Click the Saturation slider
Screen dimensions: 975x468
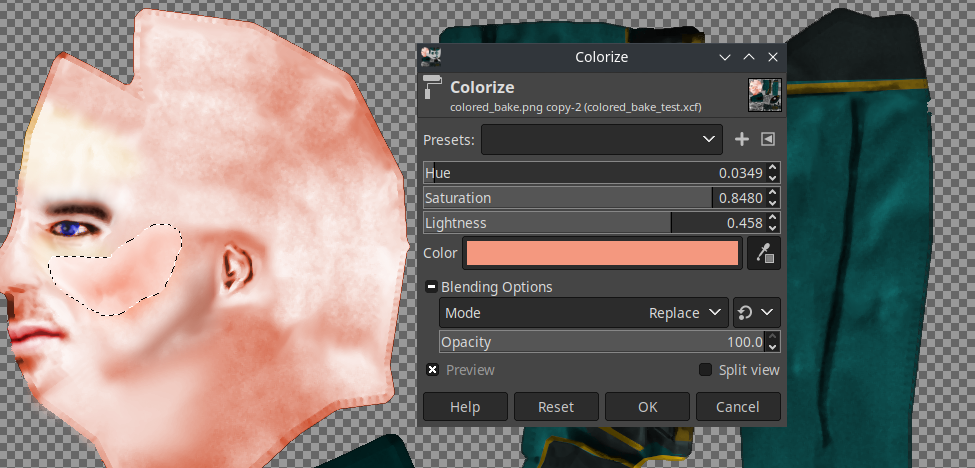pos(601,198)
